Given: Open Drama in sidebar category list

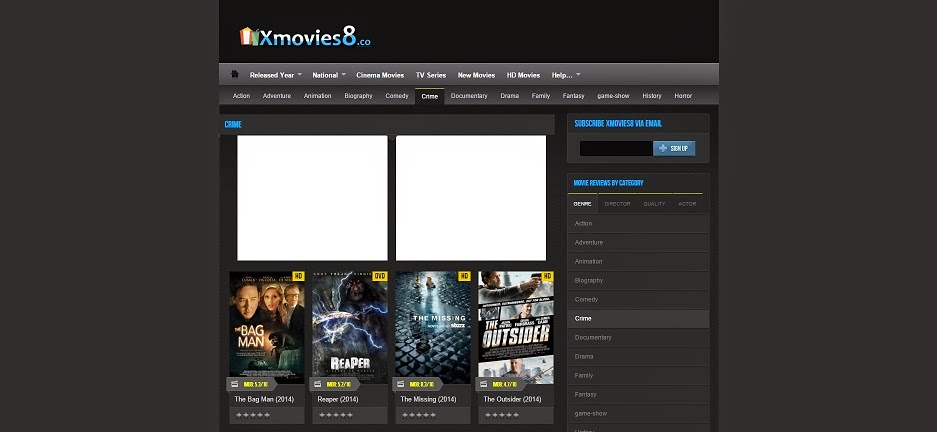Looking at the screenshot, I should (638, 357).
